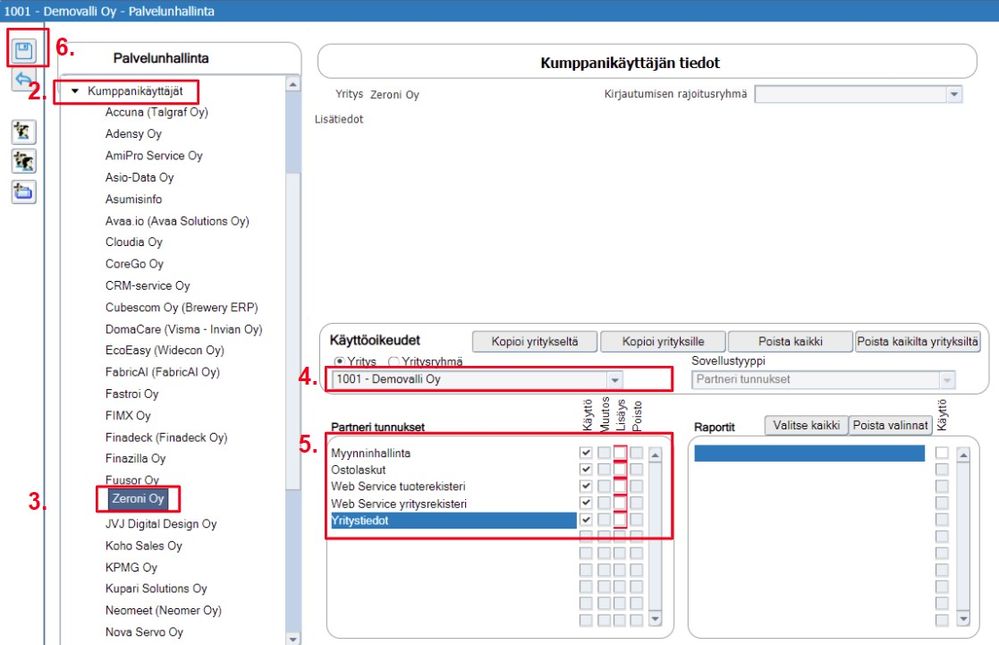Click Raportit list scroll-down arrow
The width and height of the screenshot is (999, 645).
pyautogui.click(x=963, y=619)
